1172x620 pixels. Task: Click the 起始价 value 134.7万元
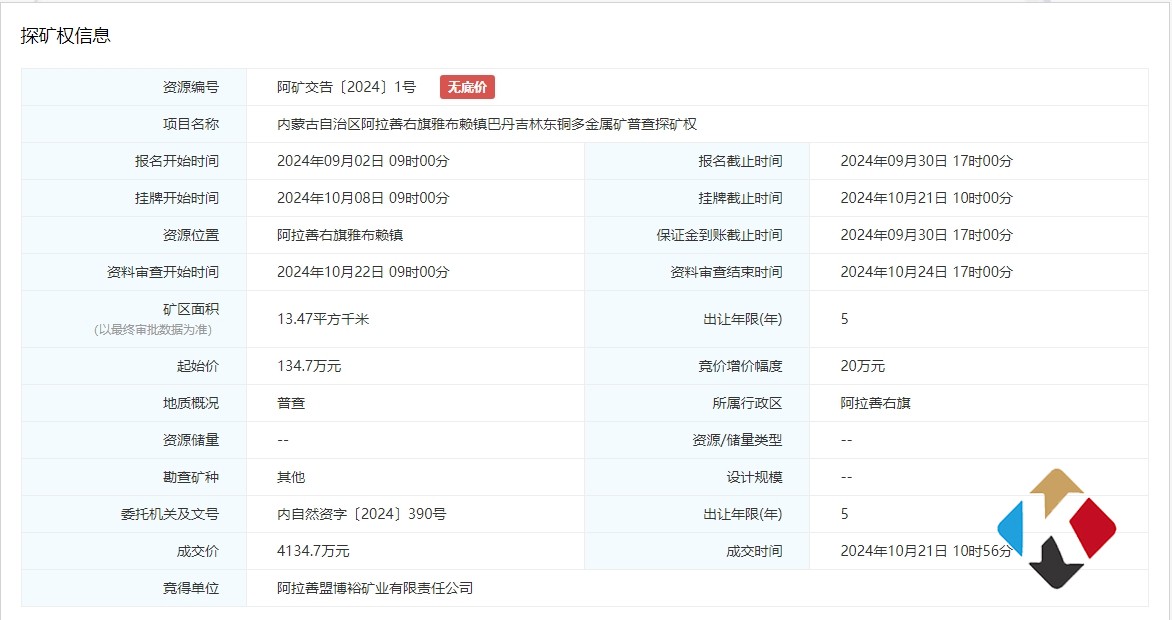coord(309,366)
